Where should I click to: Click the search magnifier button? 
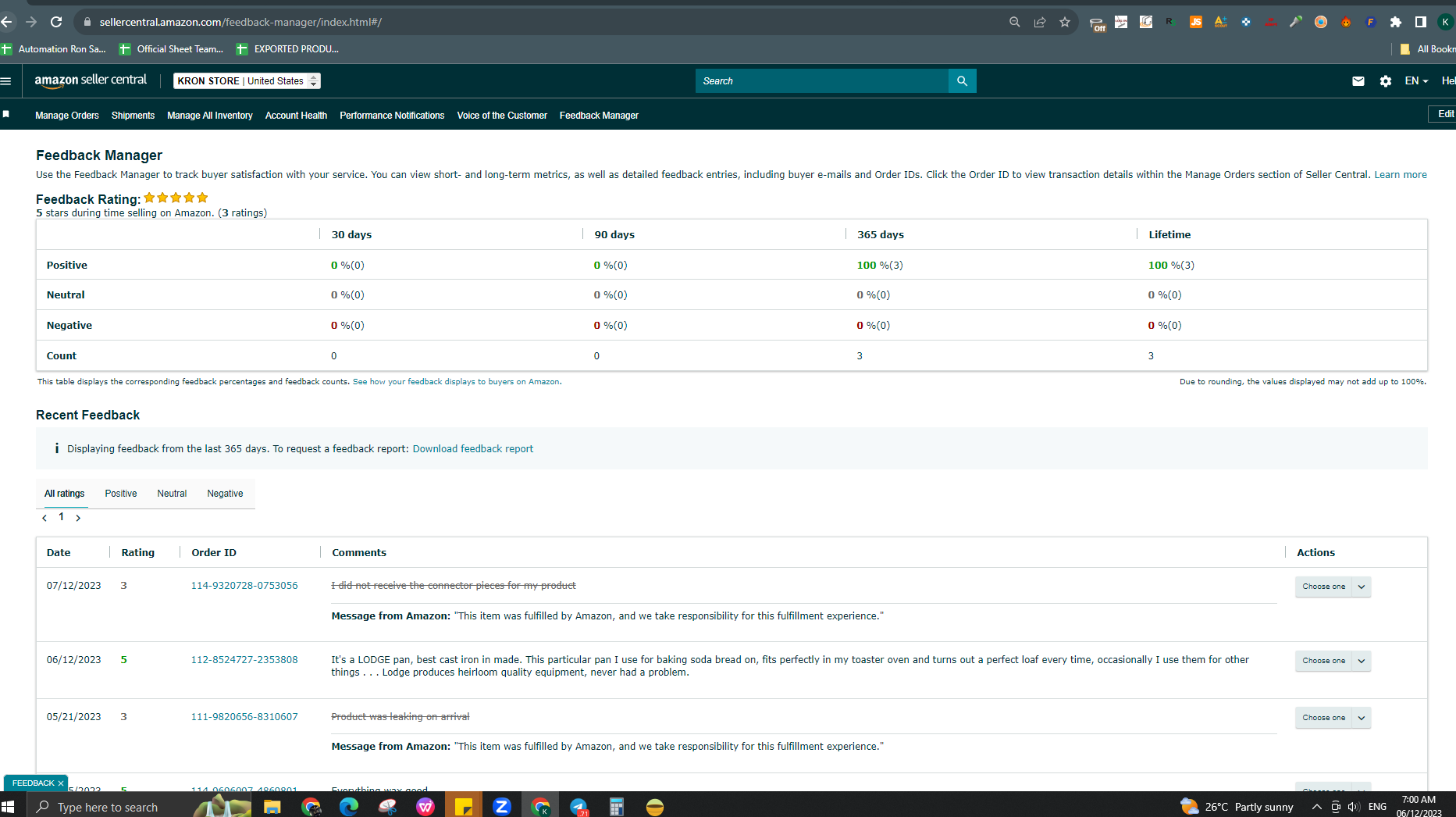962,81
